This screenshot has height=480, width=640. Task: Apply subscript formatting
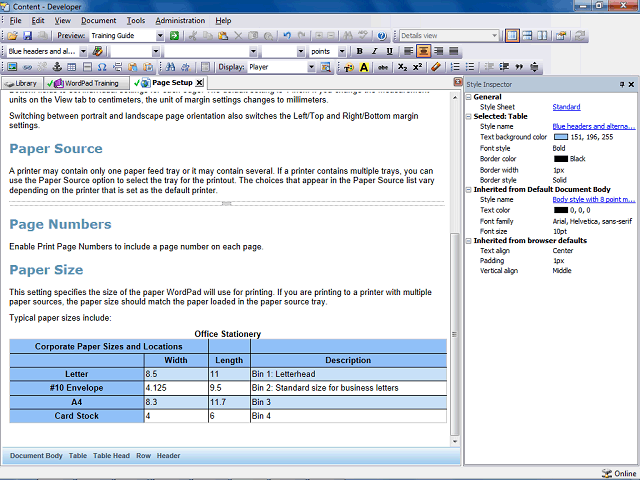[402, 67]
